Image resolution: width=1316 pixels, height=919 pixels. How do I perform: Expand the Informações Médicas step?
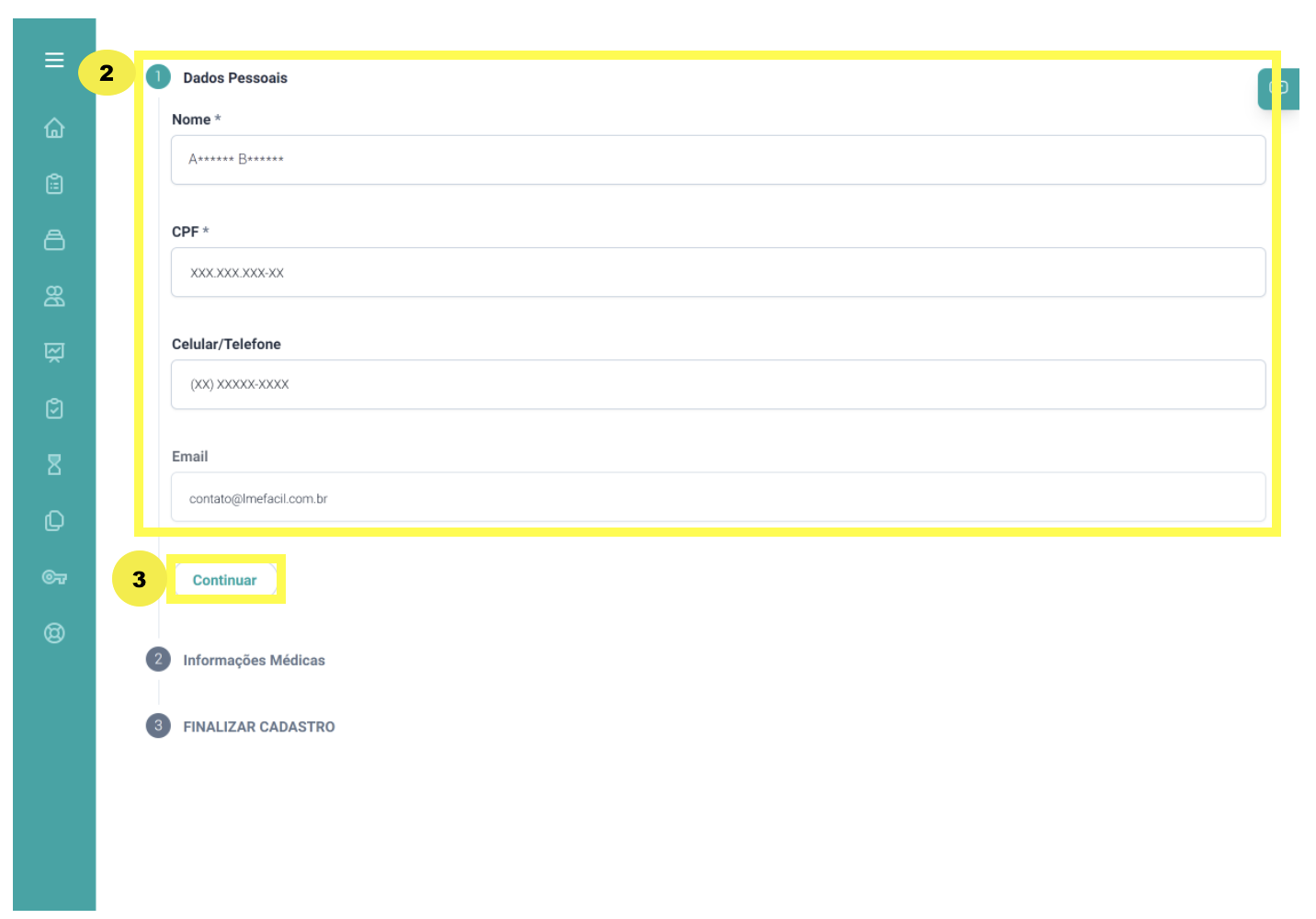(254, 660)
